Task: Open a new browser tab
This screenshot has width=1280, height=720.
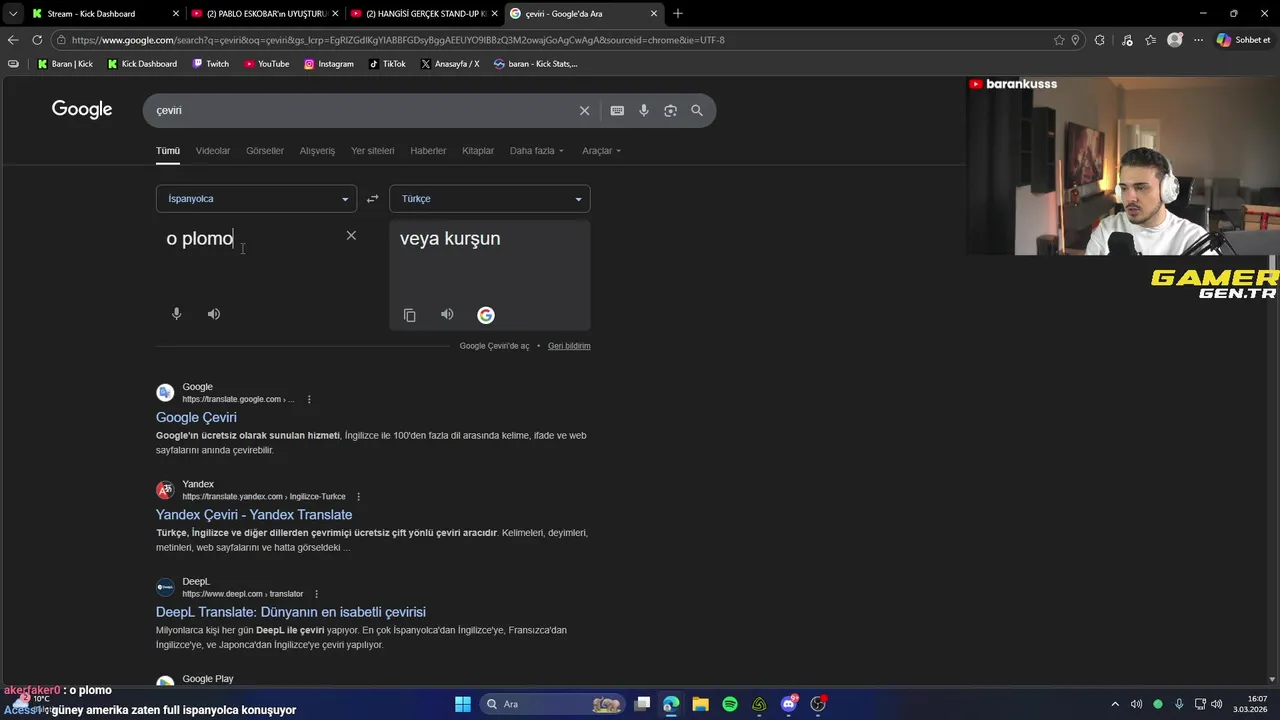Action: pyautogui.click(x=678, y=14)
